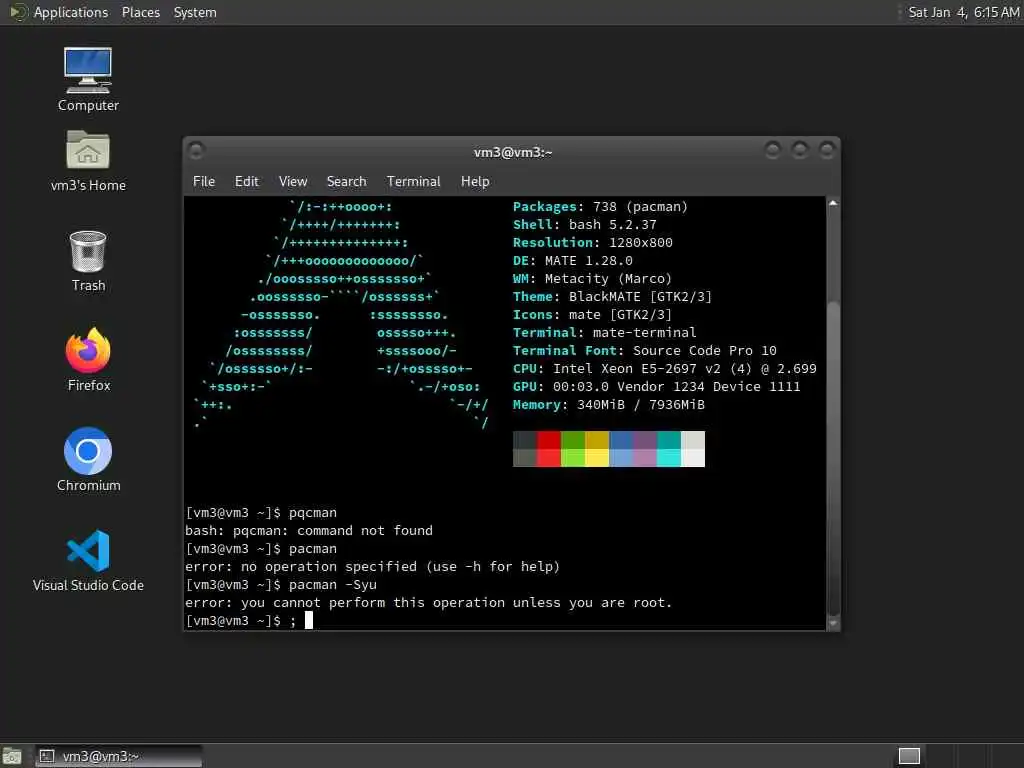Image resolution: width=1024 pixels, height=768 pixels.
Task: Click the vm3@vm3:~ taskbar window button
Action: click(118, 756)
